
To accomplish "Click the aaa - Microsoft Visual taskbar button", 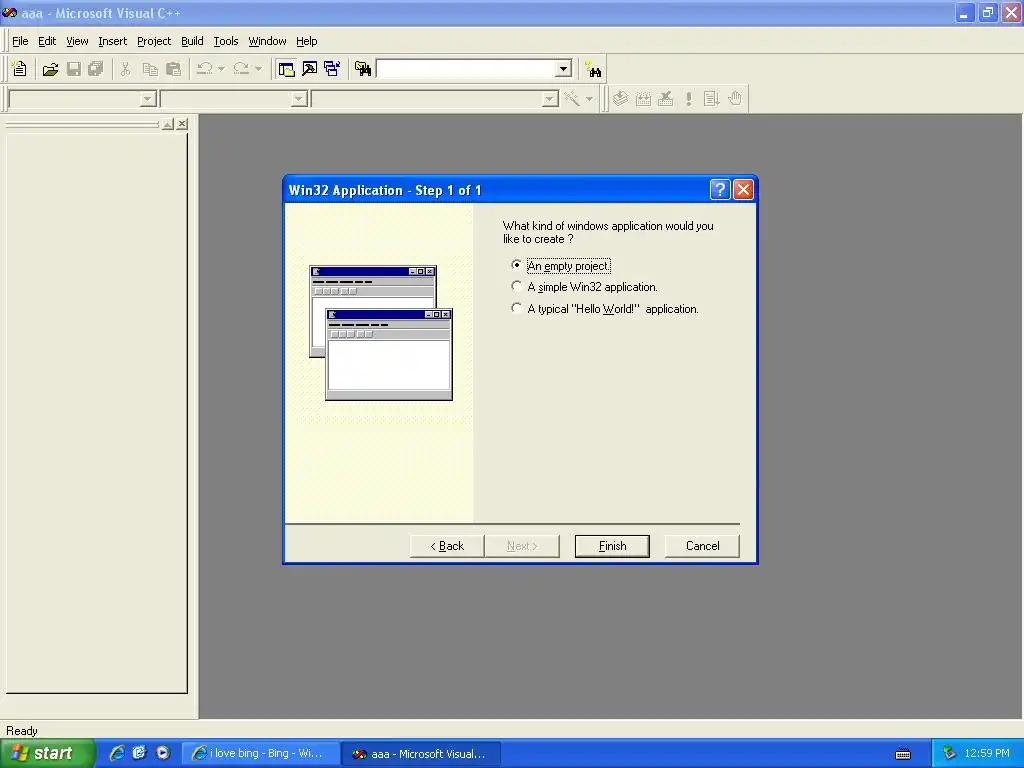I will pos(421,753).
